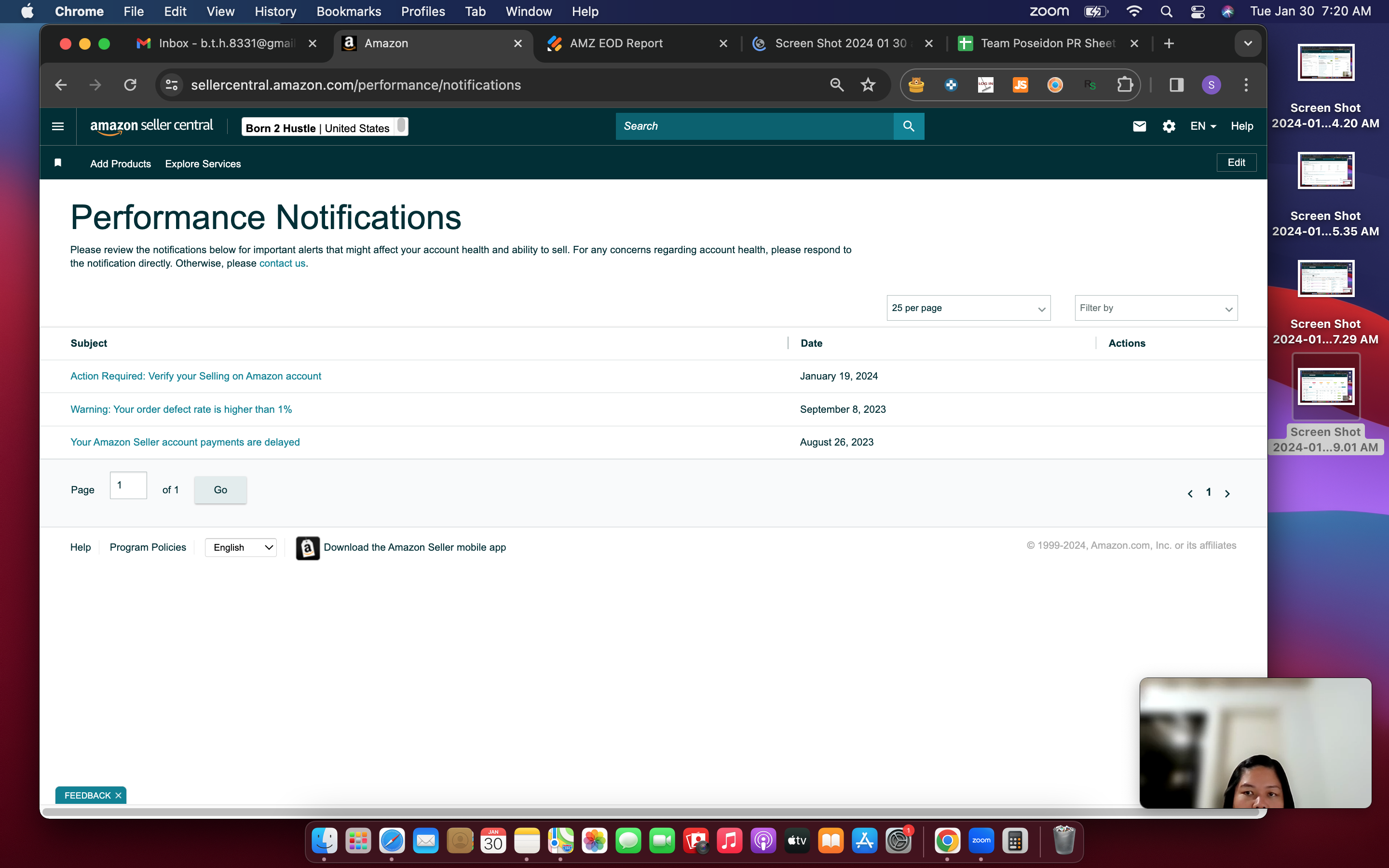Switch to the AMZ EOD Report tab
This screenshot has height=868, width=1389.
637,43
